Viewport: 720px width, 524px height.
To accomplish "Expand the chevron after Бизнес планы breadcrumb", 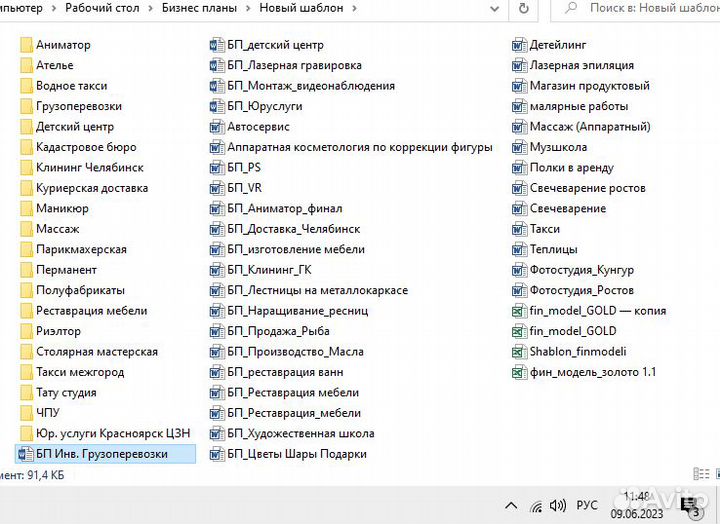I will click(x=247, y=8).
